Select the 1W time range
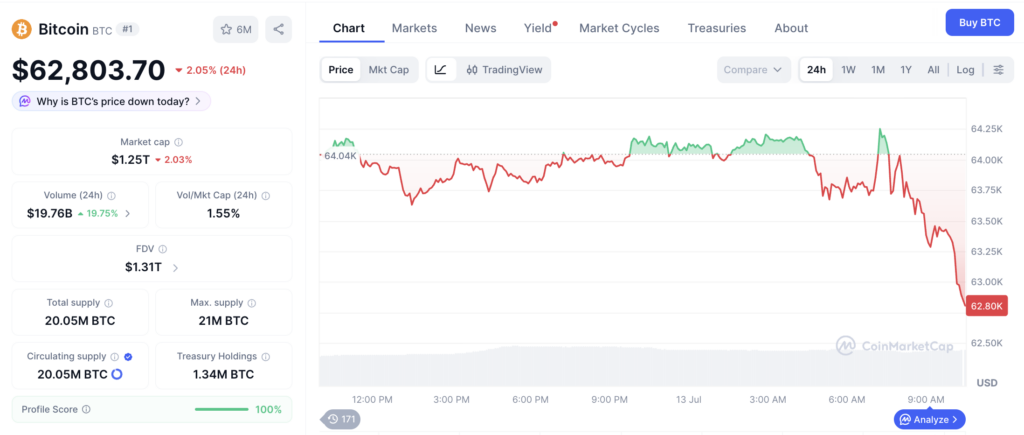 848,70
